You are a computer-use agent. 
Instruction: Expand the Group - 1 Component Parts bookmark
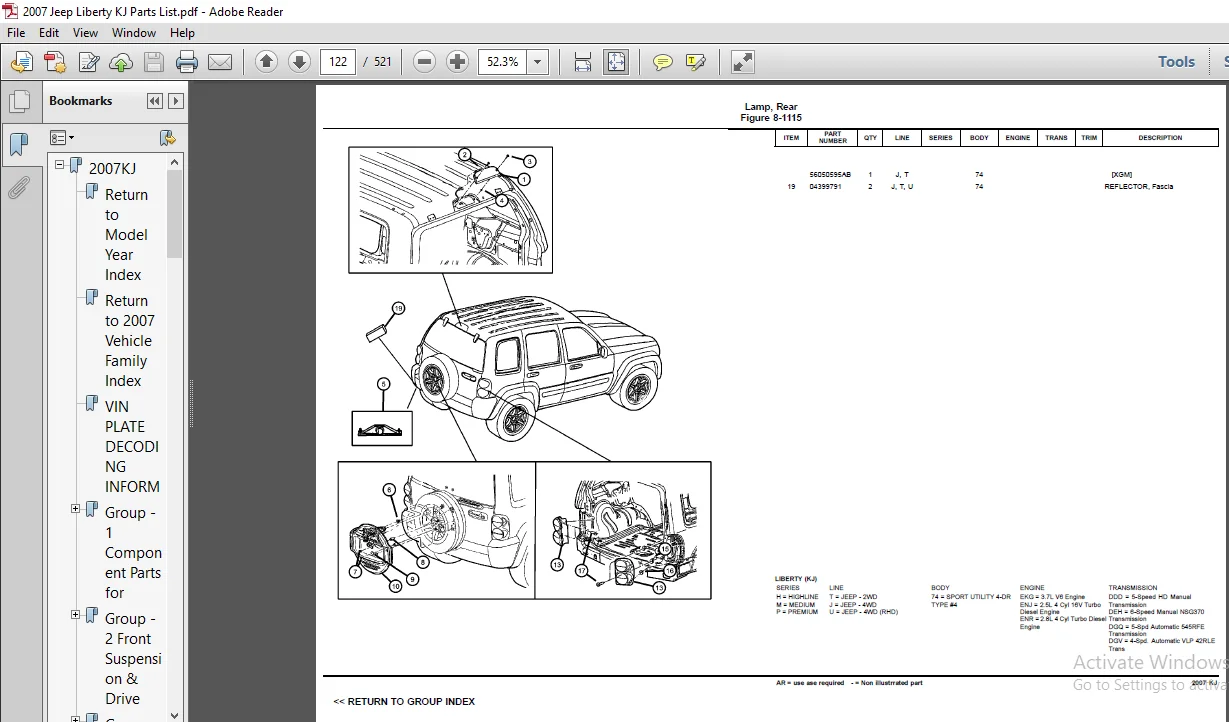point(76,509)
